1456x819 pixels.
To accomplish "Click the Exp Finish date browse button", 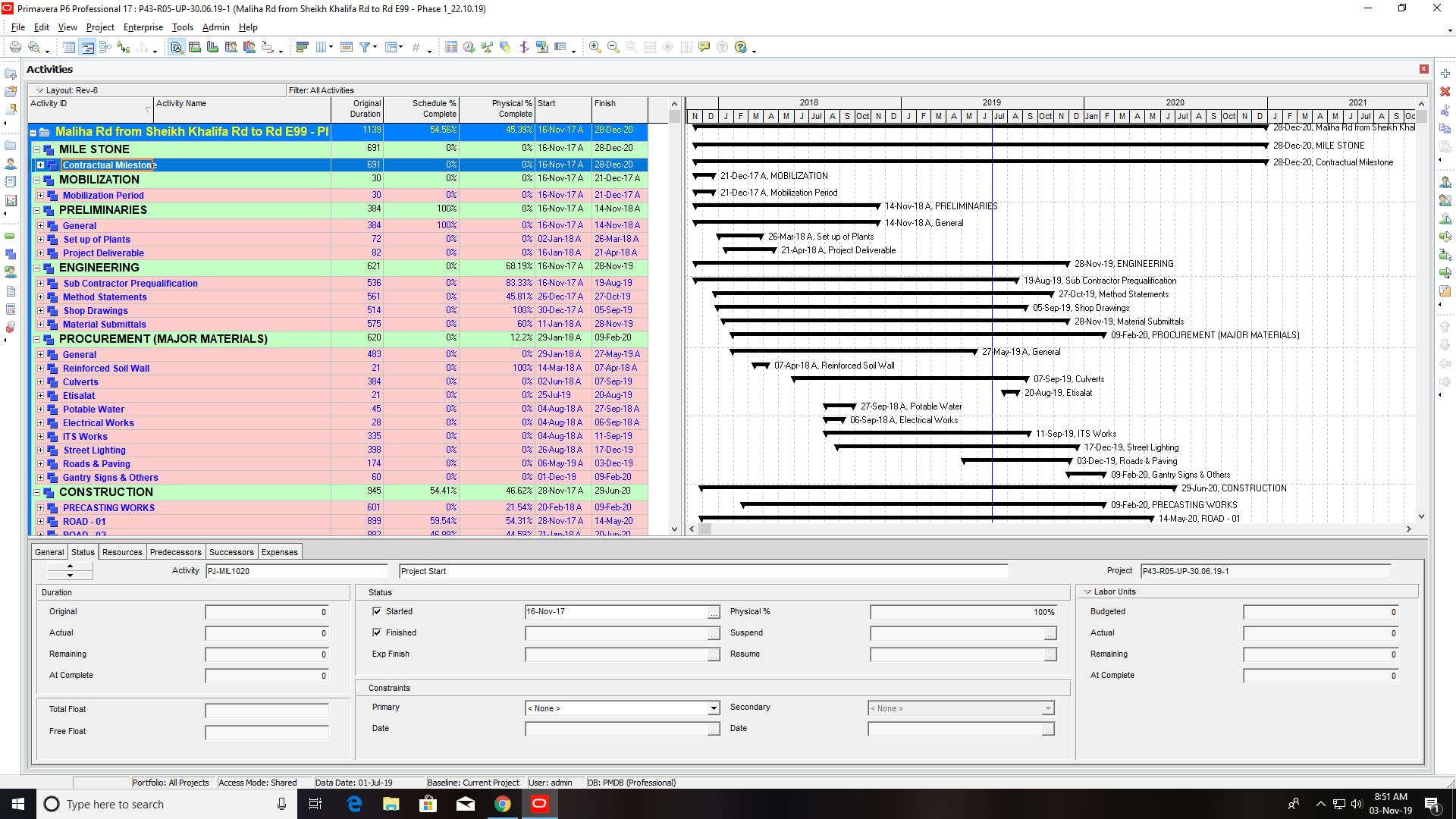I will pos(714,654).
